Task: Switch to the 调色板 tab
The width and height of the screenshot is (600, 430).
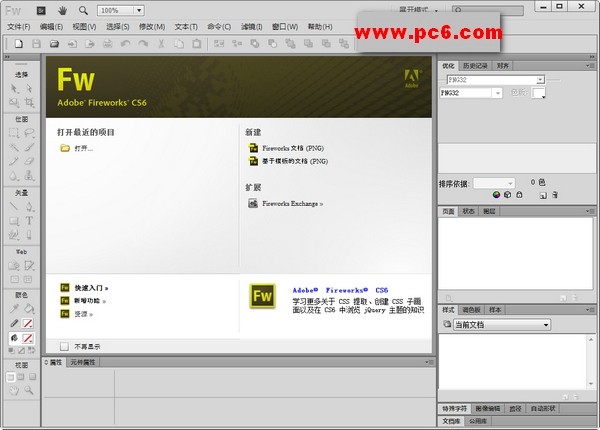Action: pos(471,309)
